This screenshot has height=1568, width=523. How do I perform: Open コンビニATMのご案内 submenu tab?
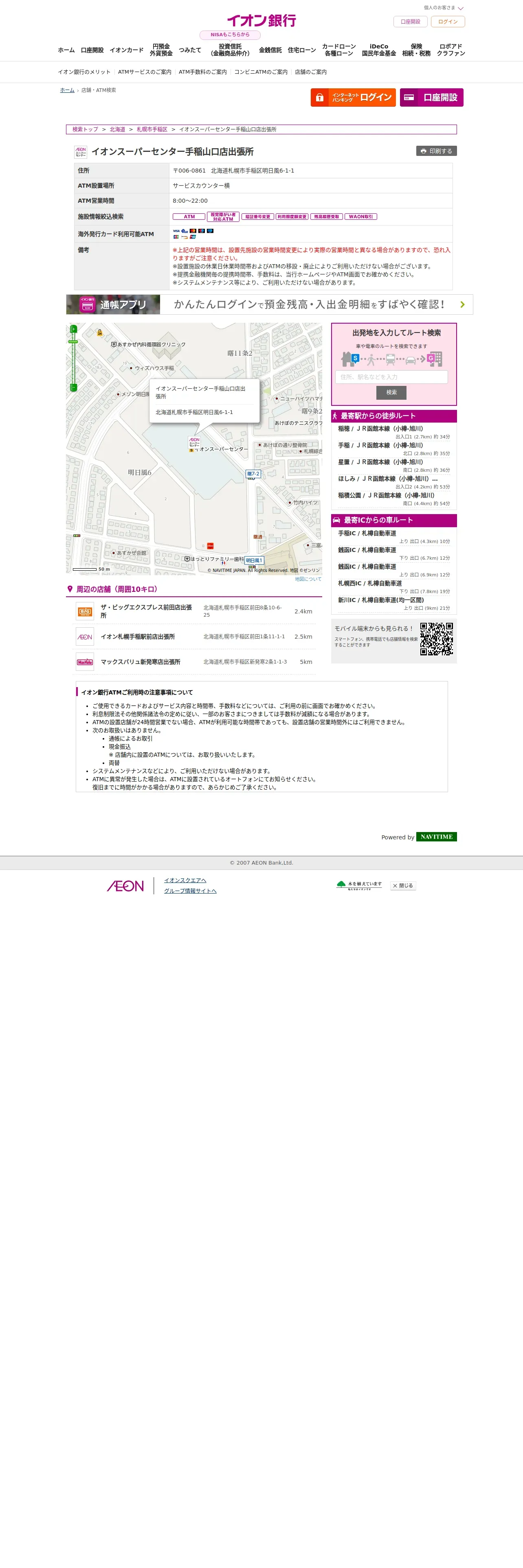click(x=261, y=72)
